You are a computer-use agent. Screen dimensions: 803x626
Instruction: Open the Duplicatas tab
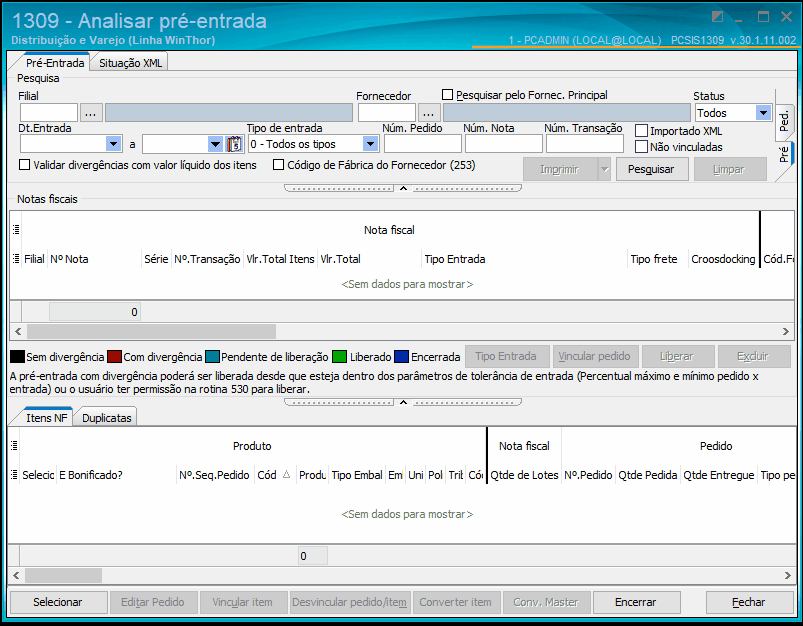(107, 418)
